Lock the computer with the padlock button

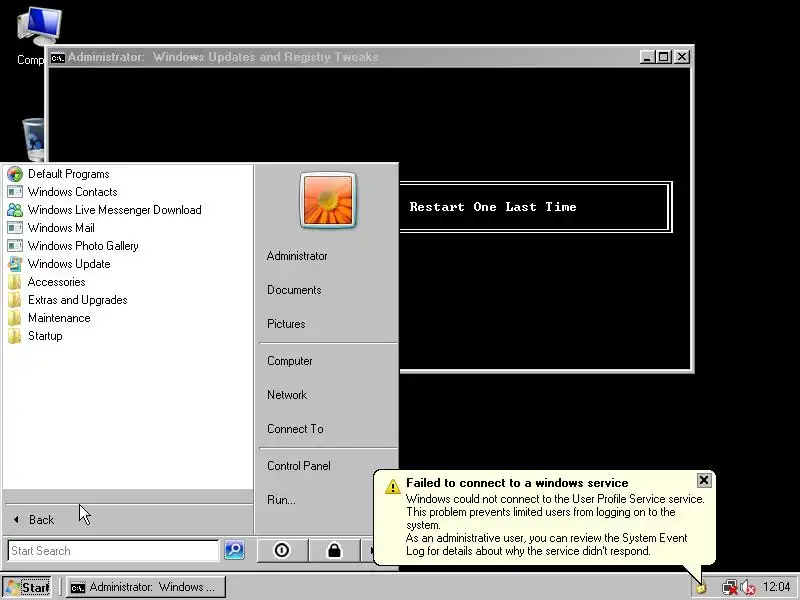pyautogui.click(x=334, y=550)
